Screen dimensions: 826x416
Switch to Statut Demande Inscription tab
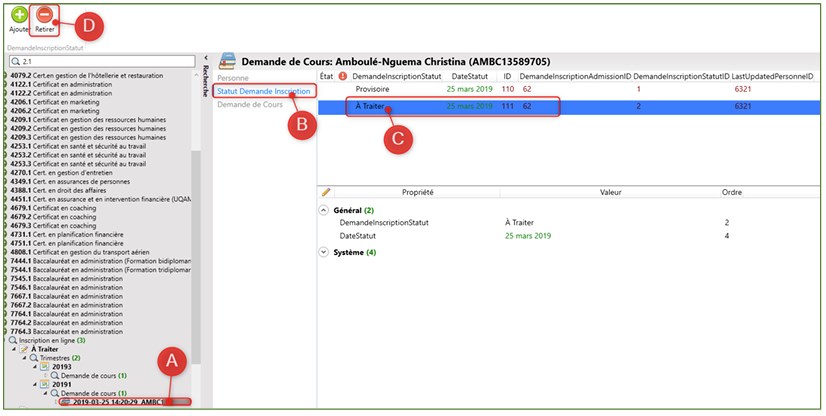(263, 91)
